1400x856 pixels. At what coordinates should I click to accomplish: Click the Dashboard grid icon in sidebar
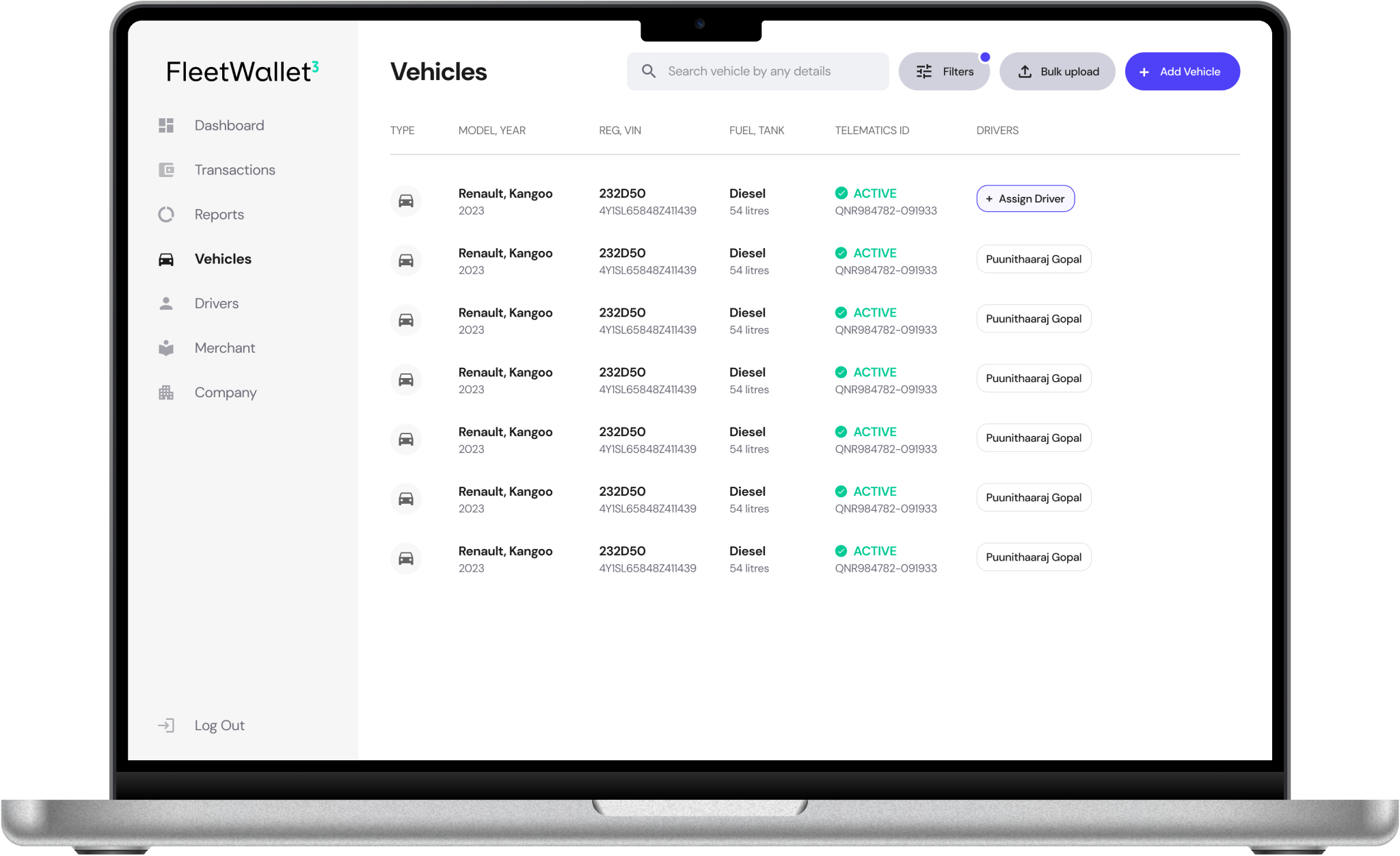pos(166,125)
